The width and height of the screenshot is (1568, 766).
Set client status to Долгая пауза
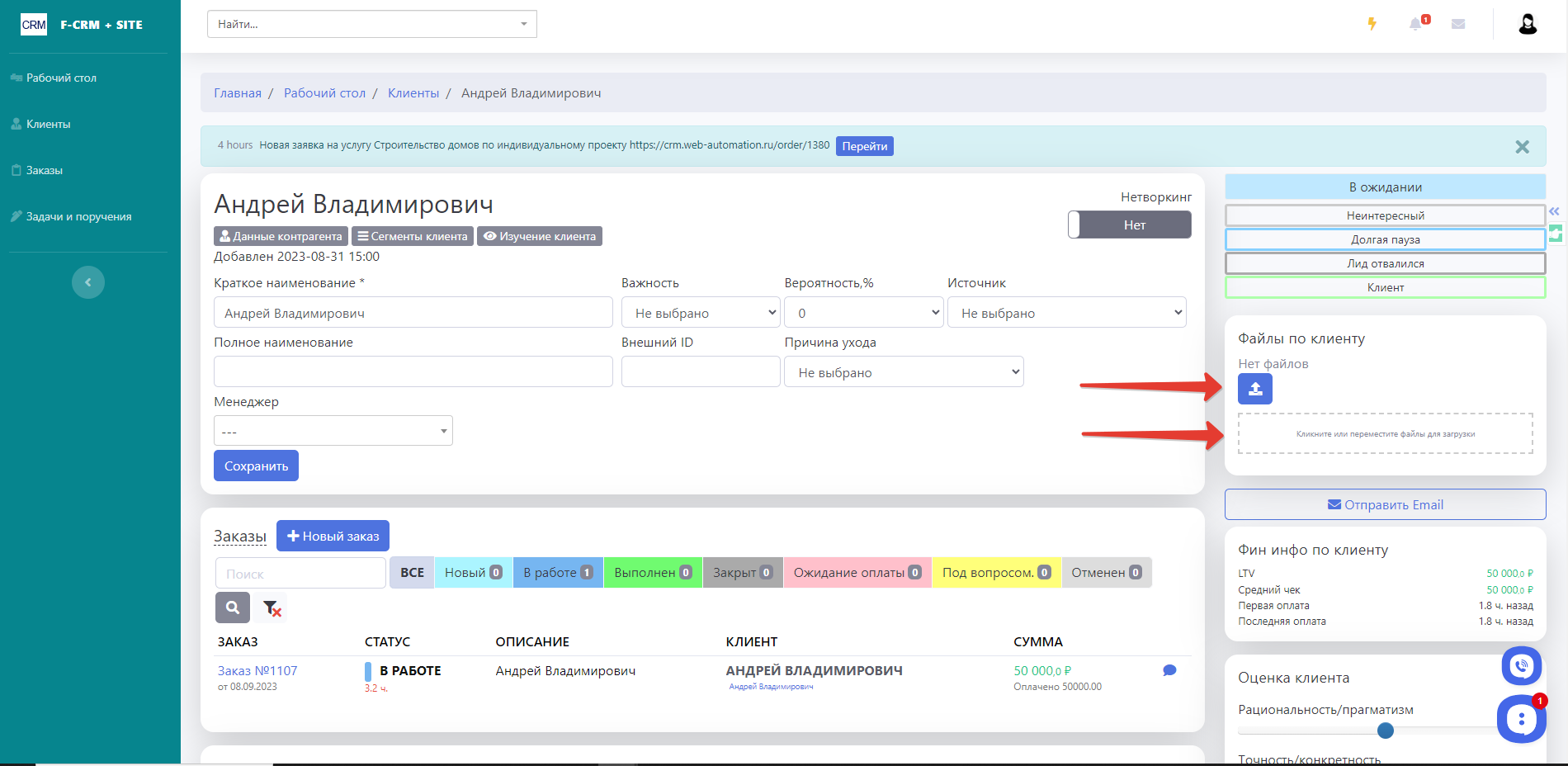point(1385,239)
